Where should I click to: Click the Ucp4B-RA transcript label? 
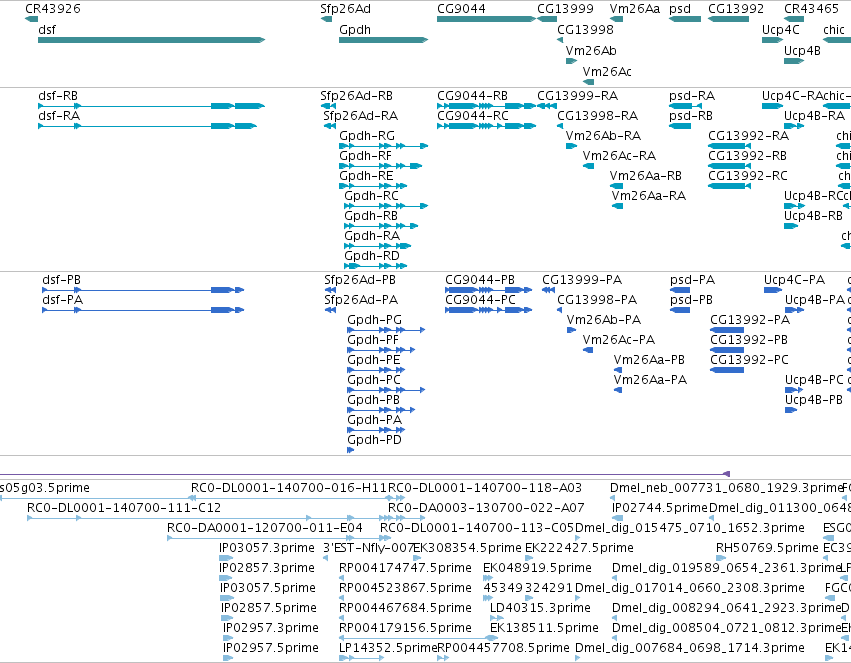coord(814,116)
